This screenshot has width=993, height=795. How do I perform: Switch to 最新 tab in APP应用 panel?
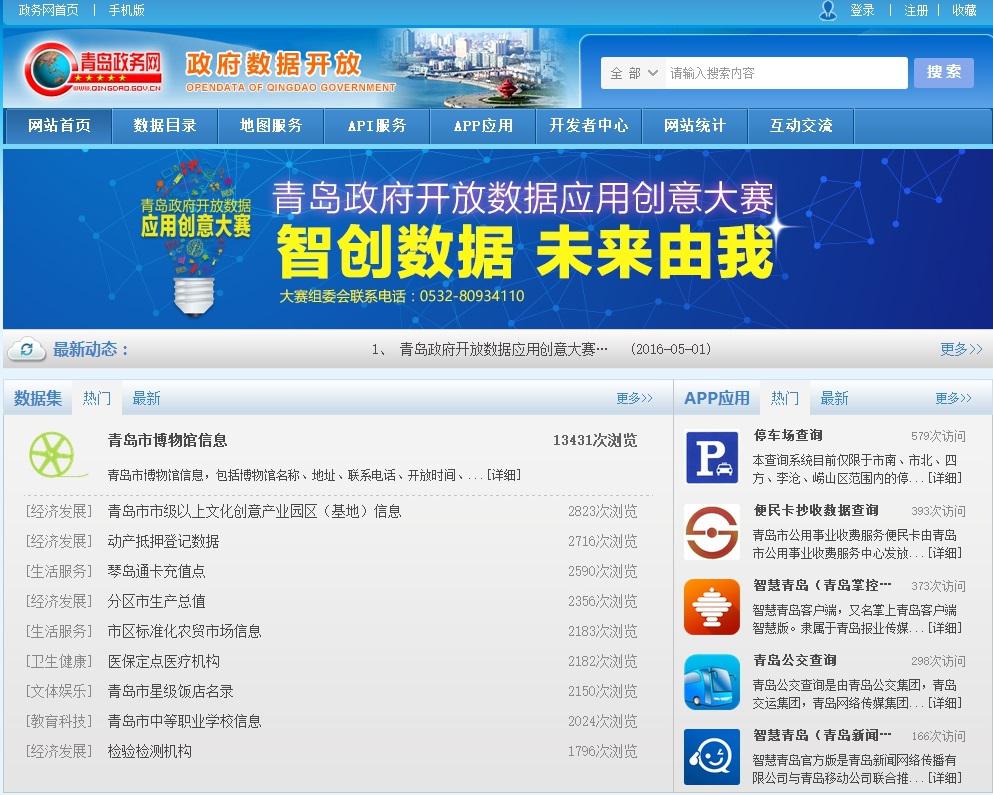click(834, 398)
